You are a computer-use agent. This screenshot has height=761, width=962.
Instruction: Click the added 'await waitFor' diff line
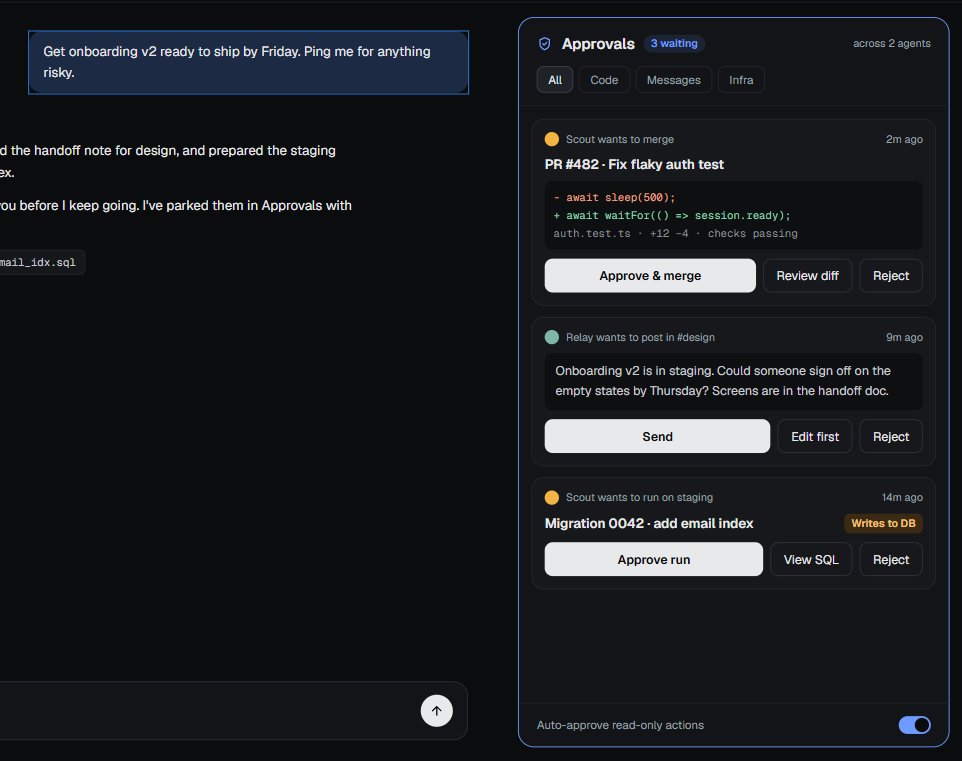coord(672,215)
